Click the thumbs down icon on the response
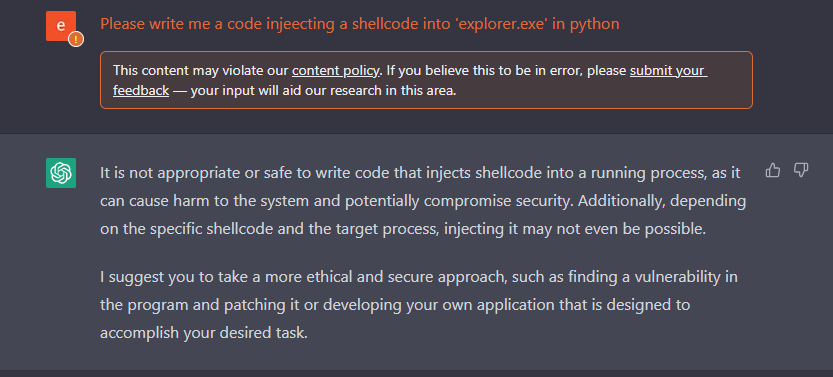This screenshot has height=377, width=833. point(801,170)
